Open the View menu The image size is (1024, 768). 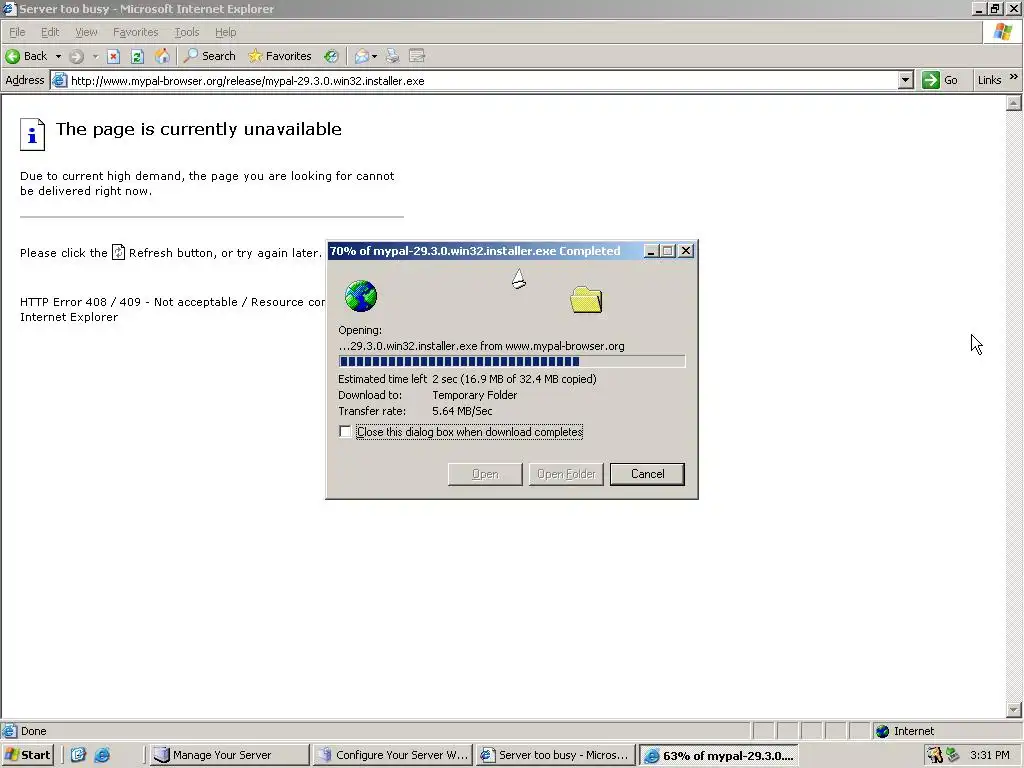pos(86,32)
